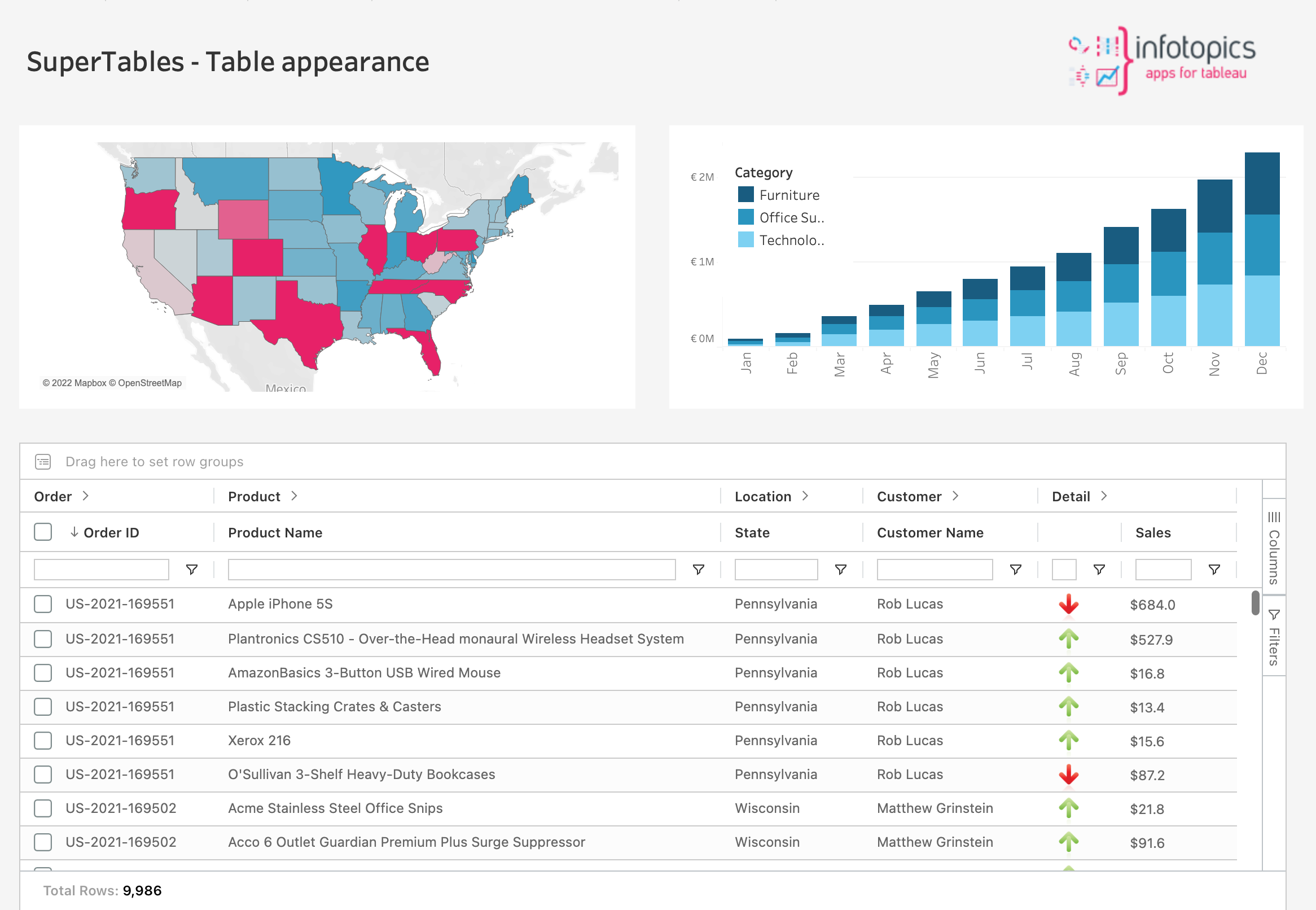
Task: Click the $684.0 sales value
Action: pyautogui.click(x=1152, y=605)
